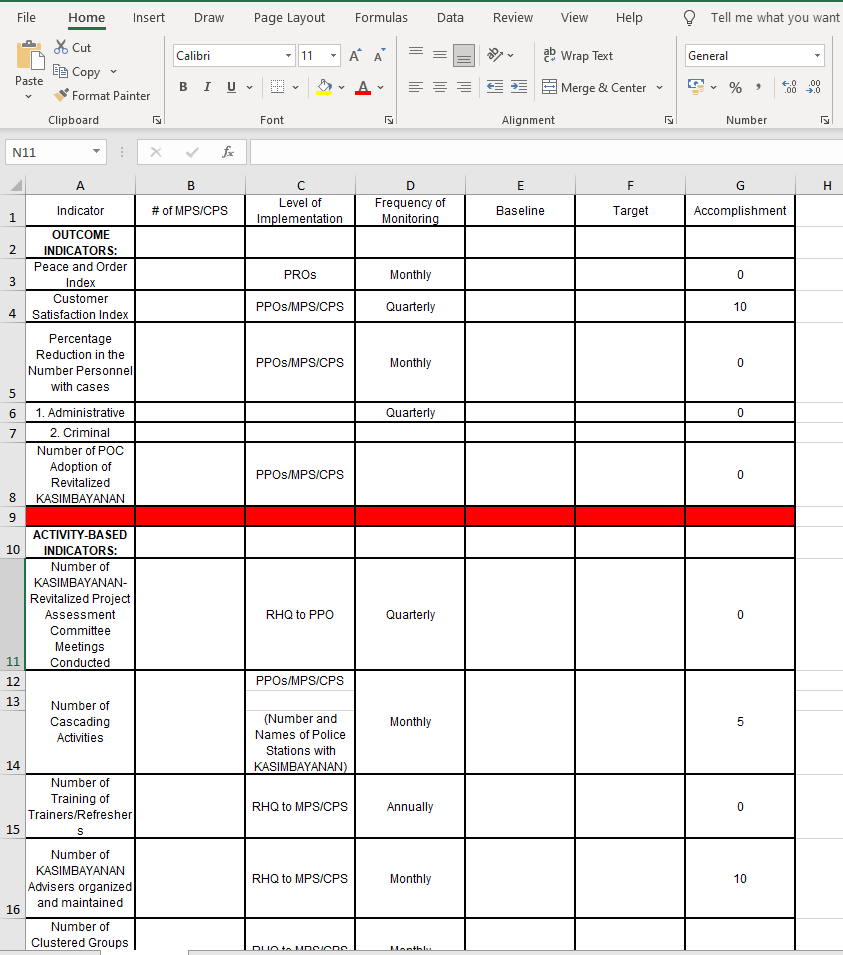
Task: Cancel formula entry with X icon
Action: point(156,152)
